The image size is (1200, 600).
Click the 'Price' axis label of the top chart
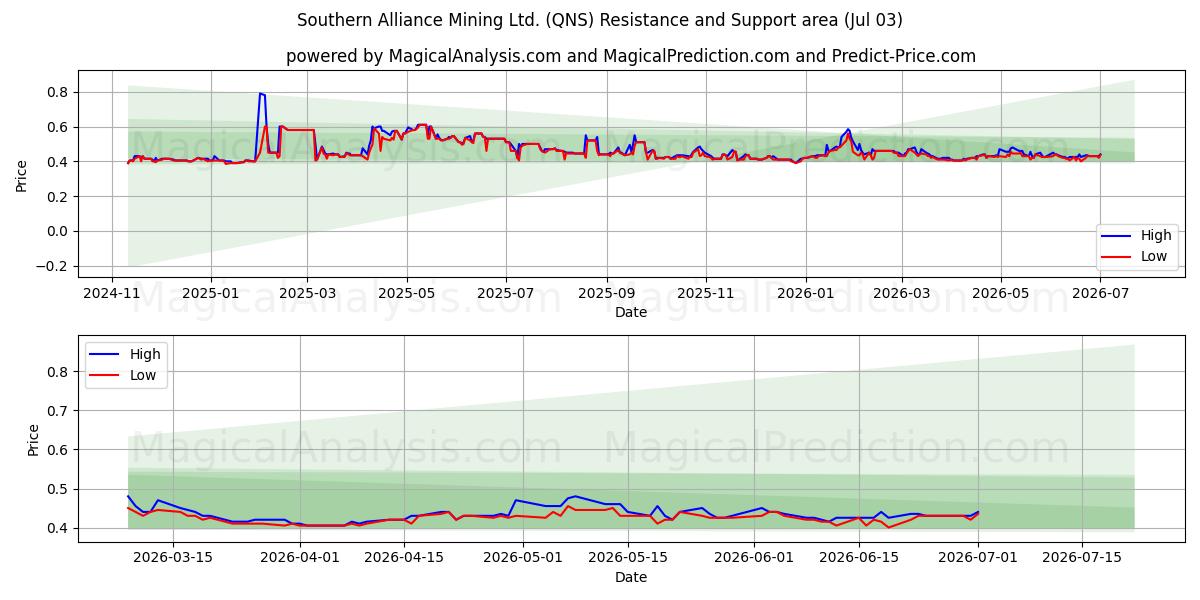tap(22, 175)
